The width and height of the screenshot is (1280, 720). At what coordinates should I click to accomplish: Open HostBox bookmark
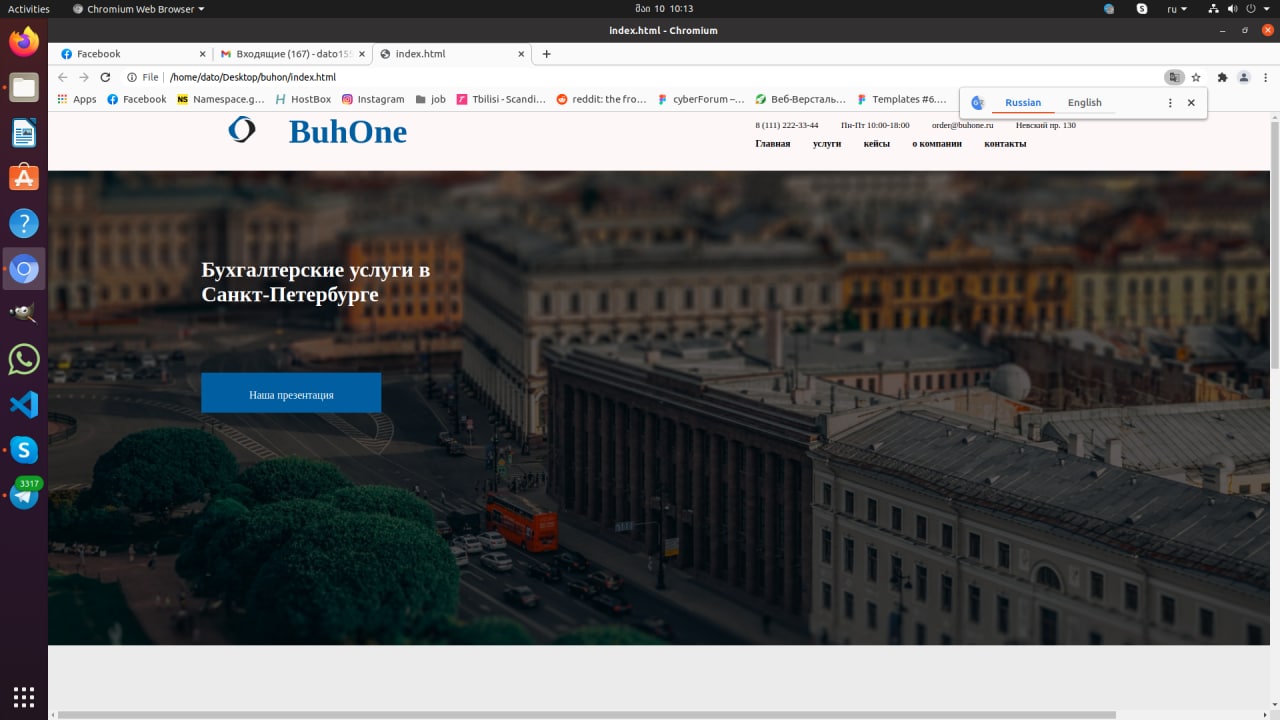[x=303, y=99]
